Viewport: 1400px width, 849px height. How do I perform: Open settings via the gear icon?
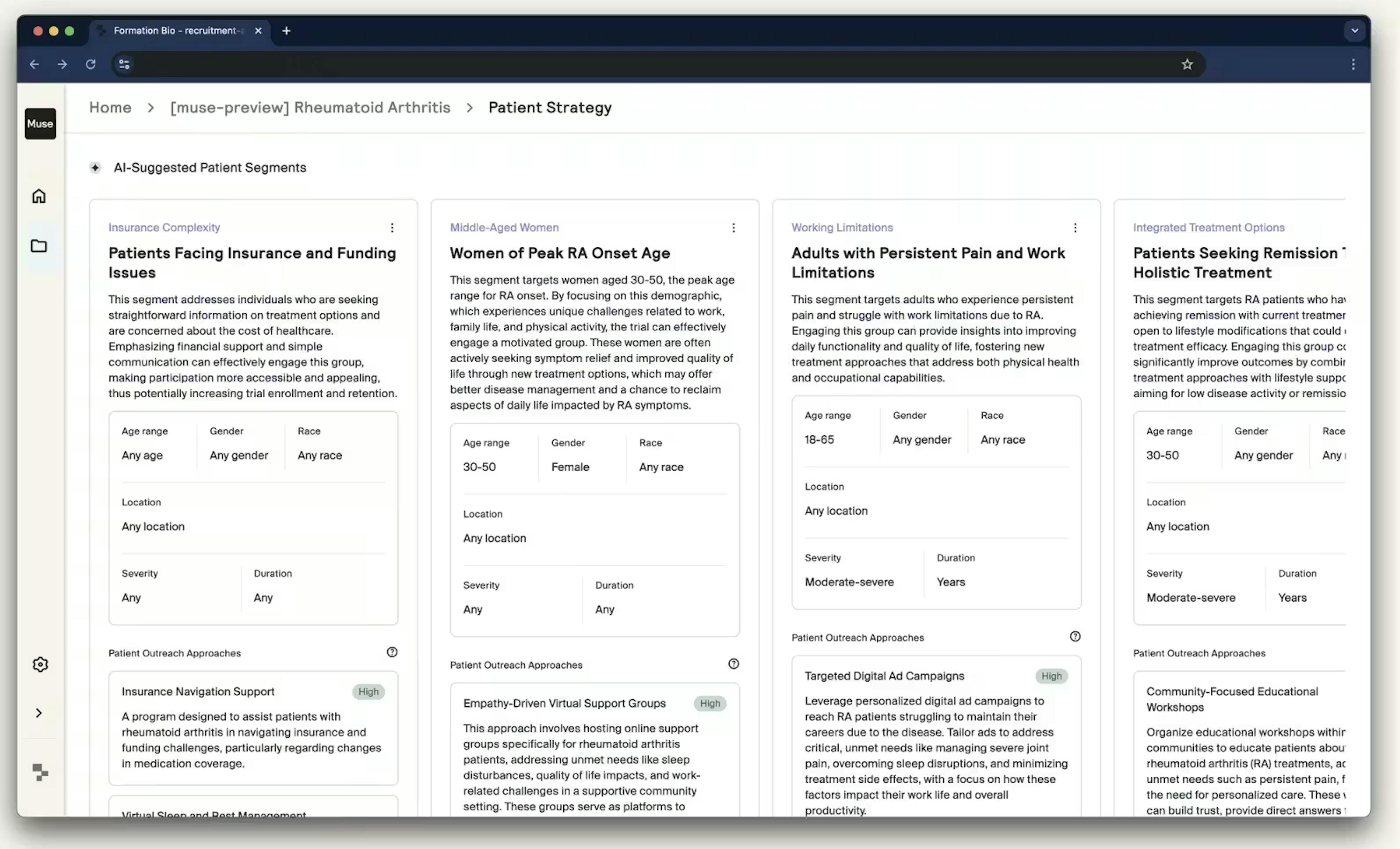pyautogui.click(x=40, y=664)
